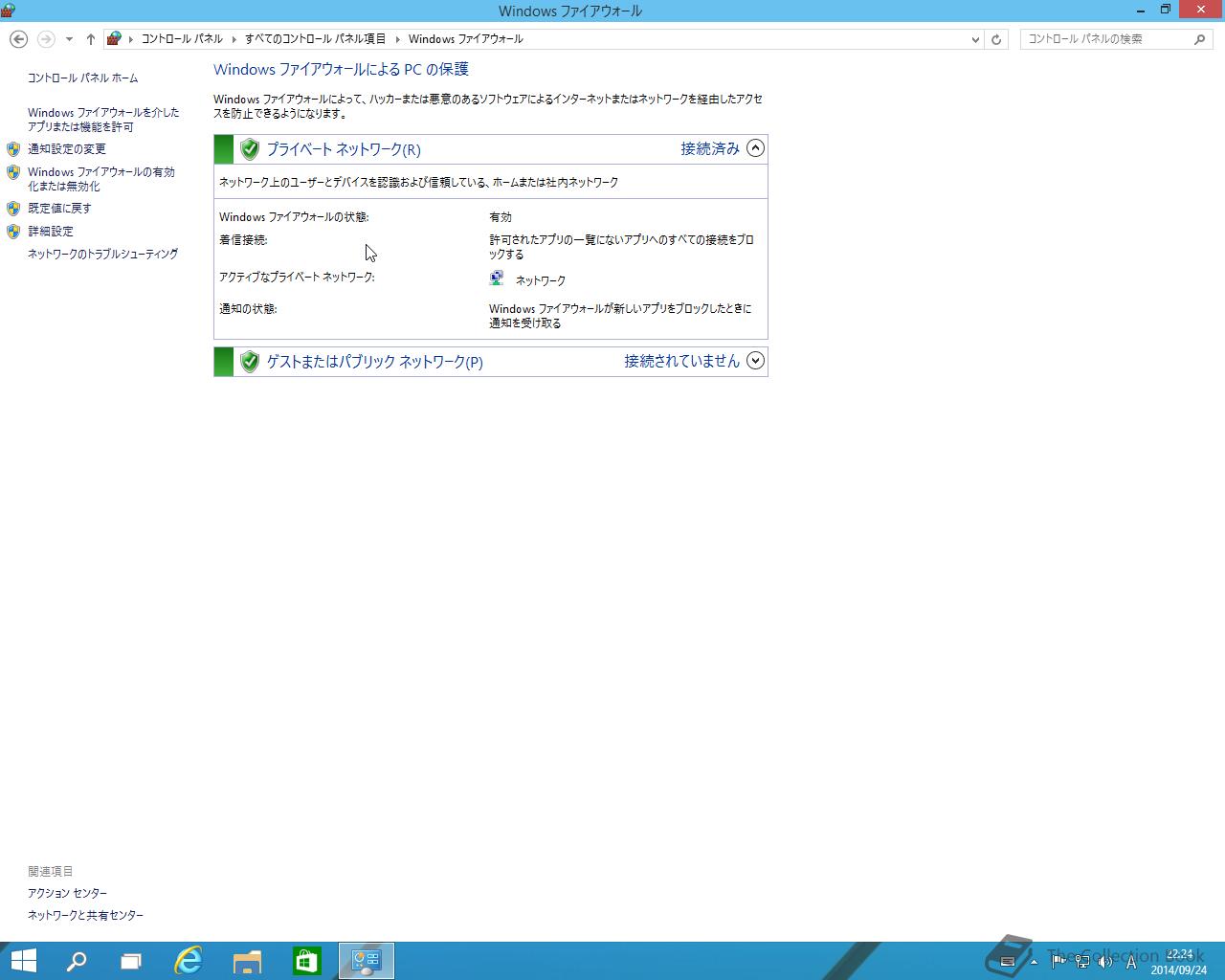Open the allow apps through firewall link
This screenshot has height=980, width=1225.
click(103, 120)
